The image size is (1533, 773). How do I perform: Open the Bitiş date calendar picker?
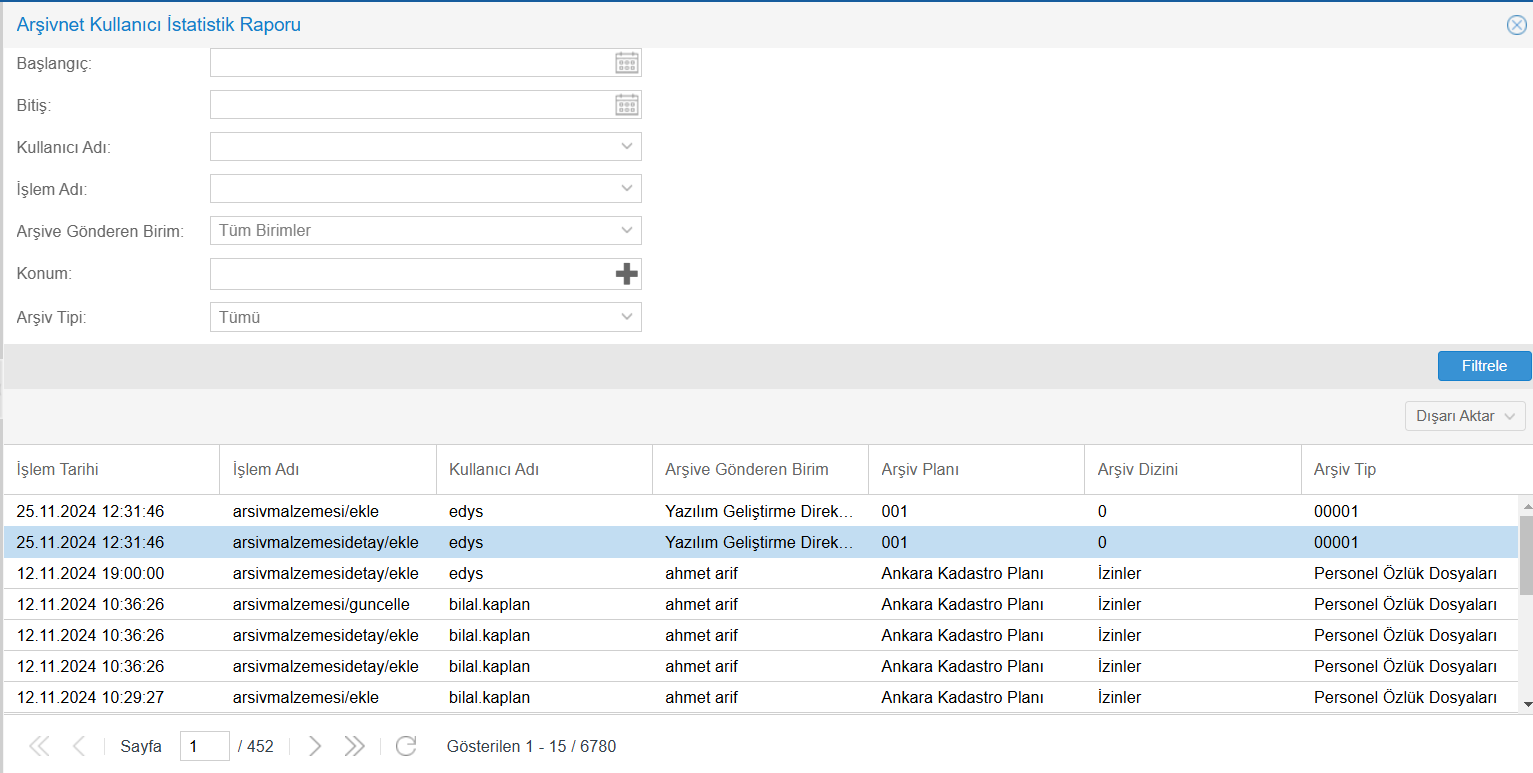(626, 105)
